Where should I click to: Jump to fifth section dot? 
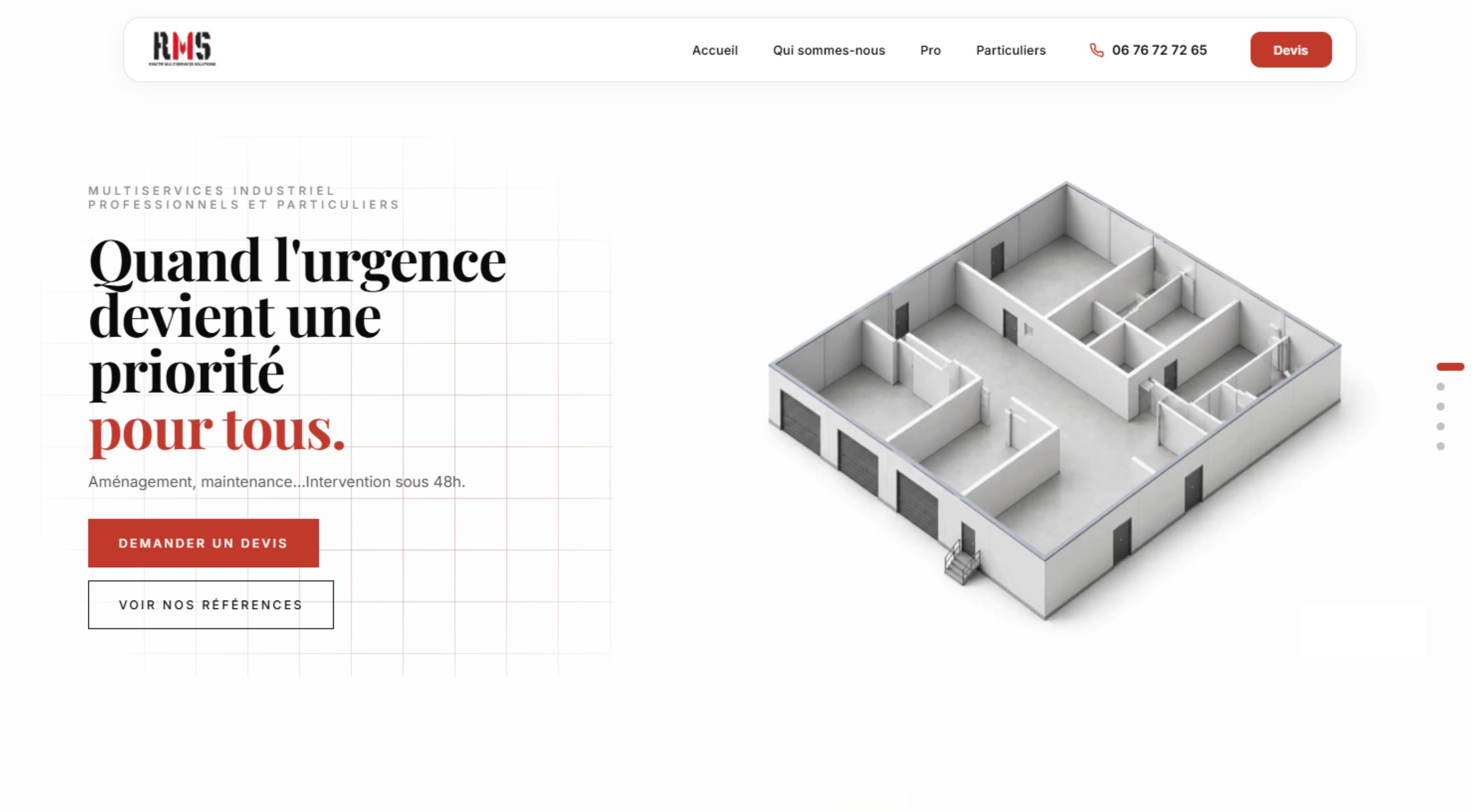[x=1441, y=446]
